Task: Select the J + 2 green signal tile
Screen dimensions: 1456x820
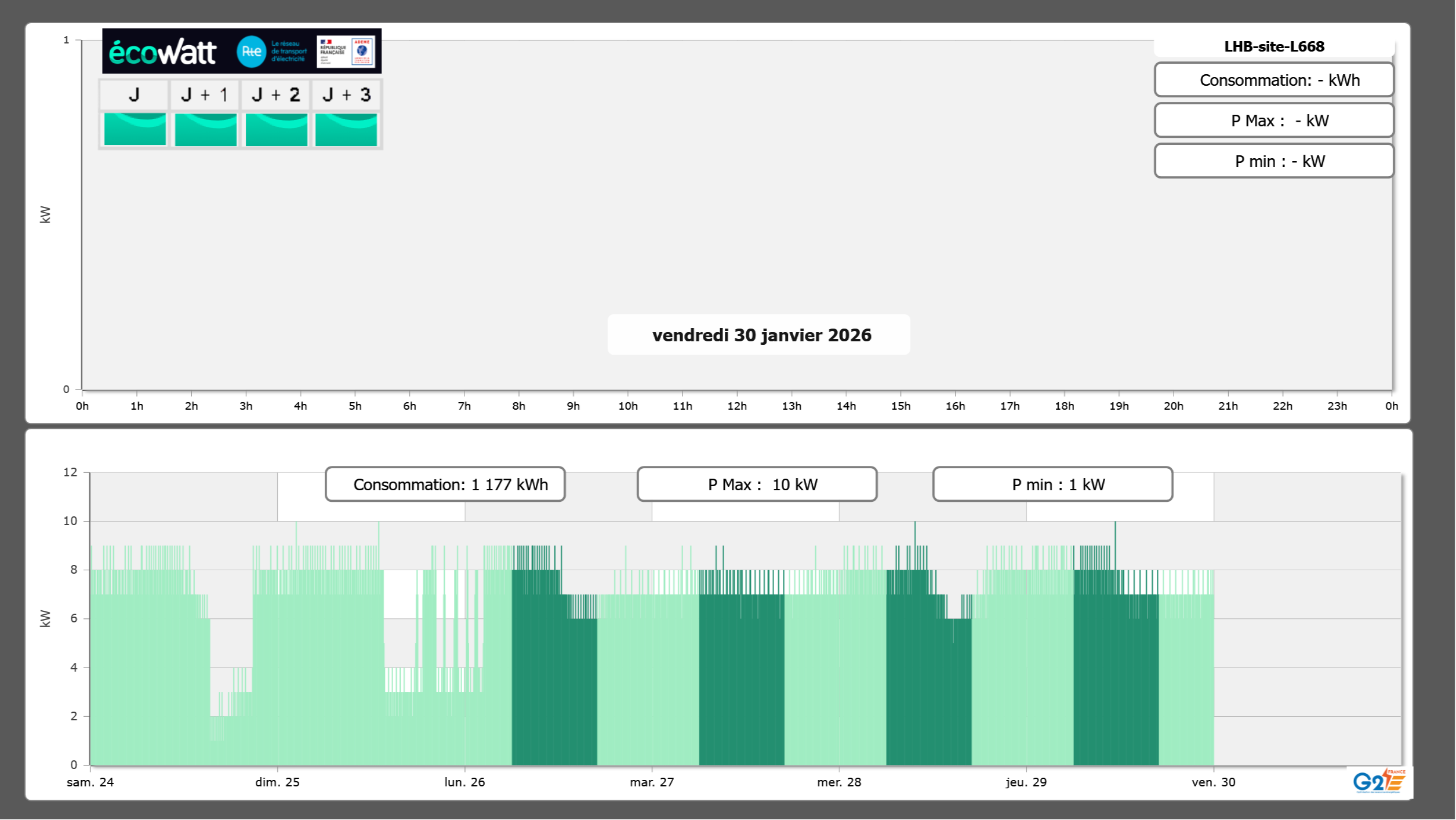Action: point(276,129)
